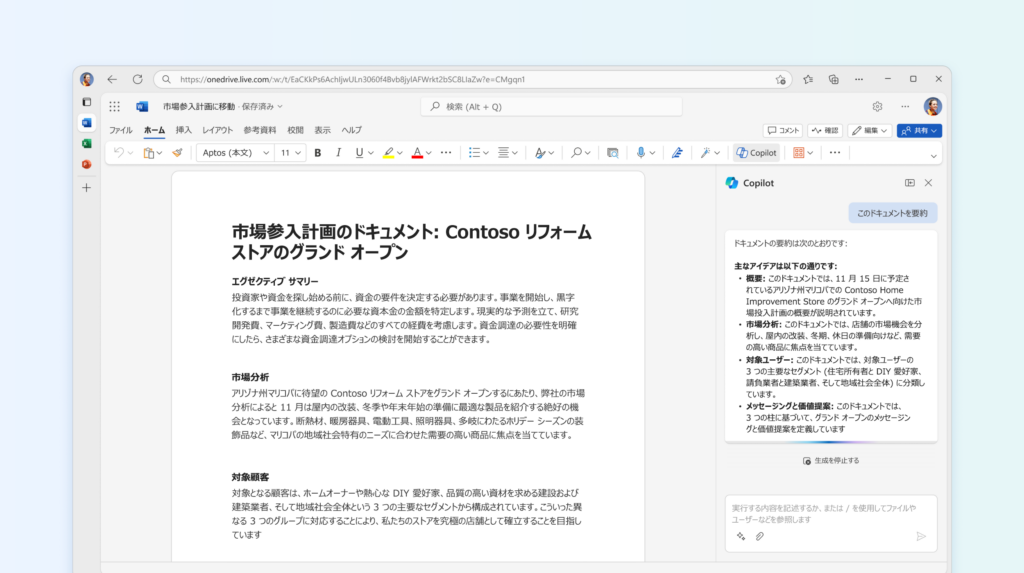Image resolution: width=1024 pixels, height=573 pixels.
Task: Click the blue 共有 share button
Action: tap(919, 131)
